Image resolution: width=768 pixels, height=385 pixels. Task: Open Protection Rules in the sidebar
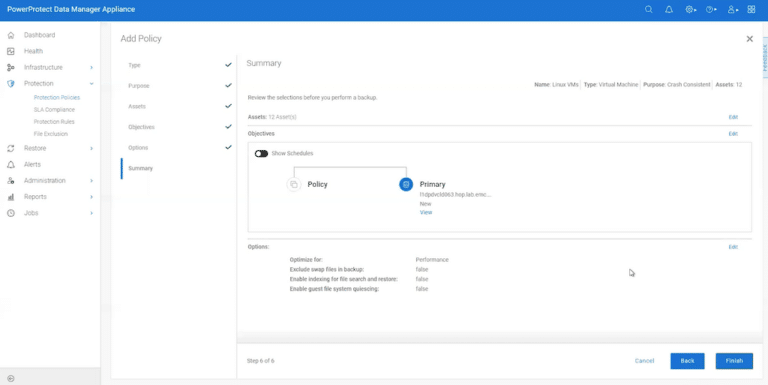tap(54, 121)
